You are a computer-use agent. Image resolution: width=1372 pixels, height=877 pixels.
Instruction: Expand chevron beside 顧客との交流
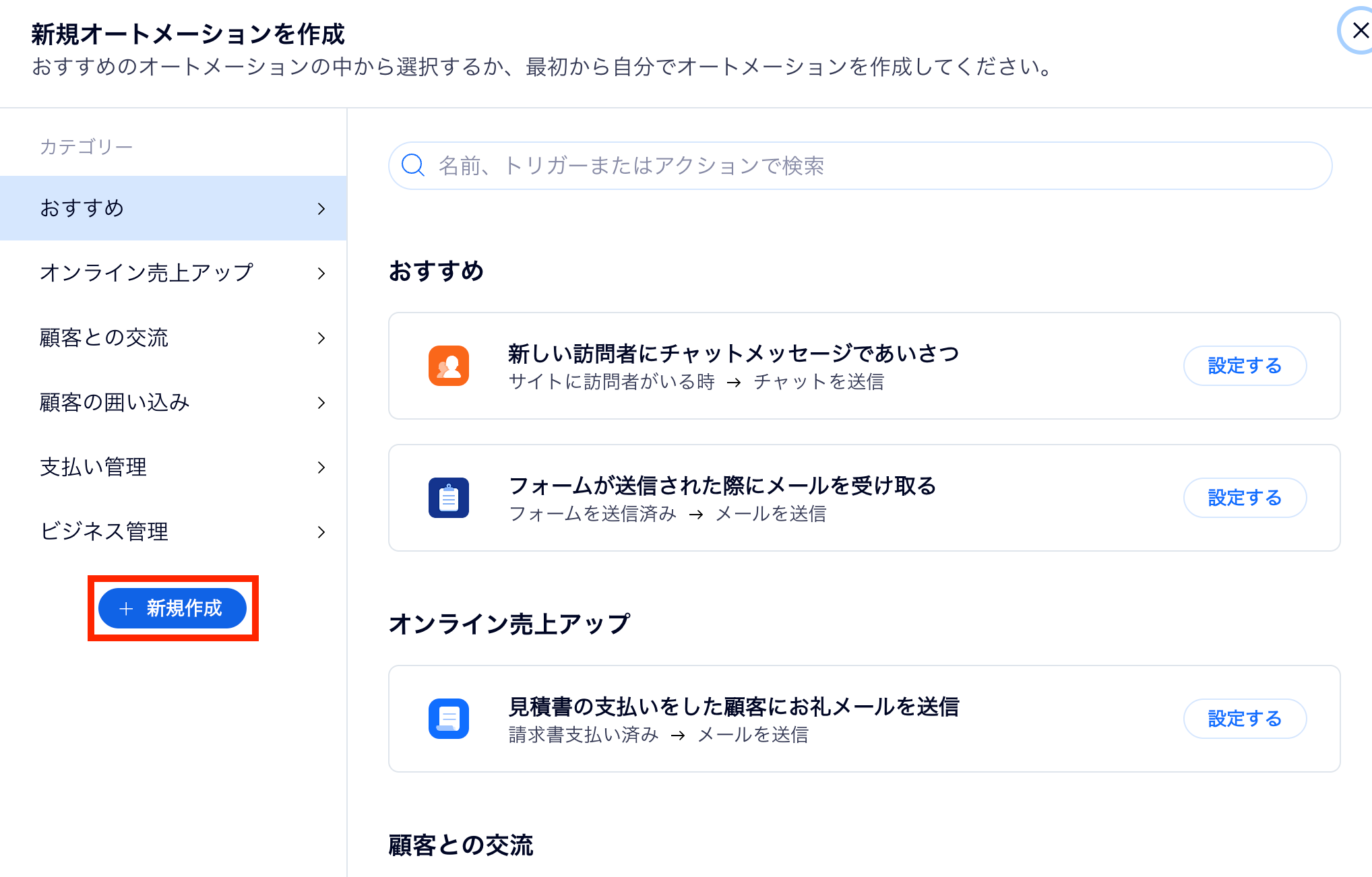(x=321, y=338)
